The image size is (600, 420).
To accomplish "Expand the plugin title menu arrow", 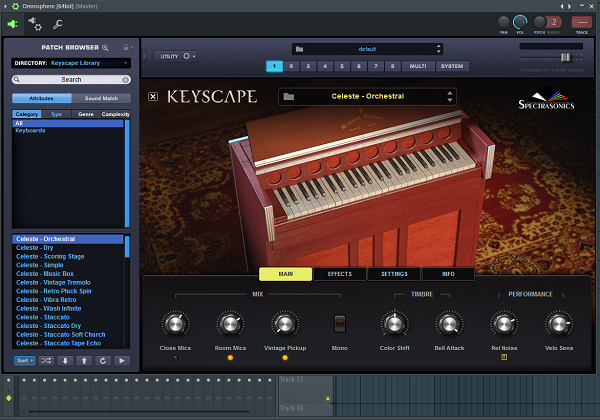I will click(x=5, y=6).
